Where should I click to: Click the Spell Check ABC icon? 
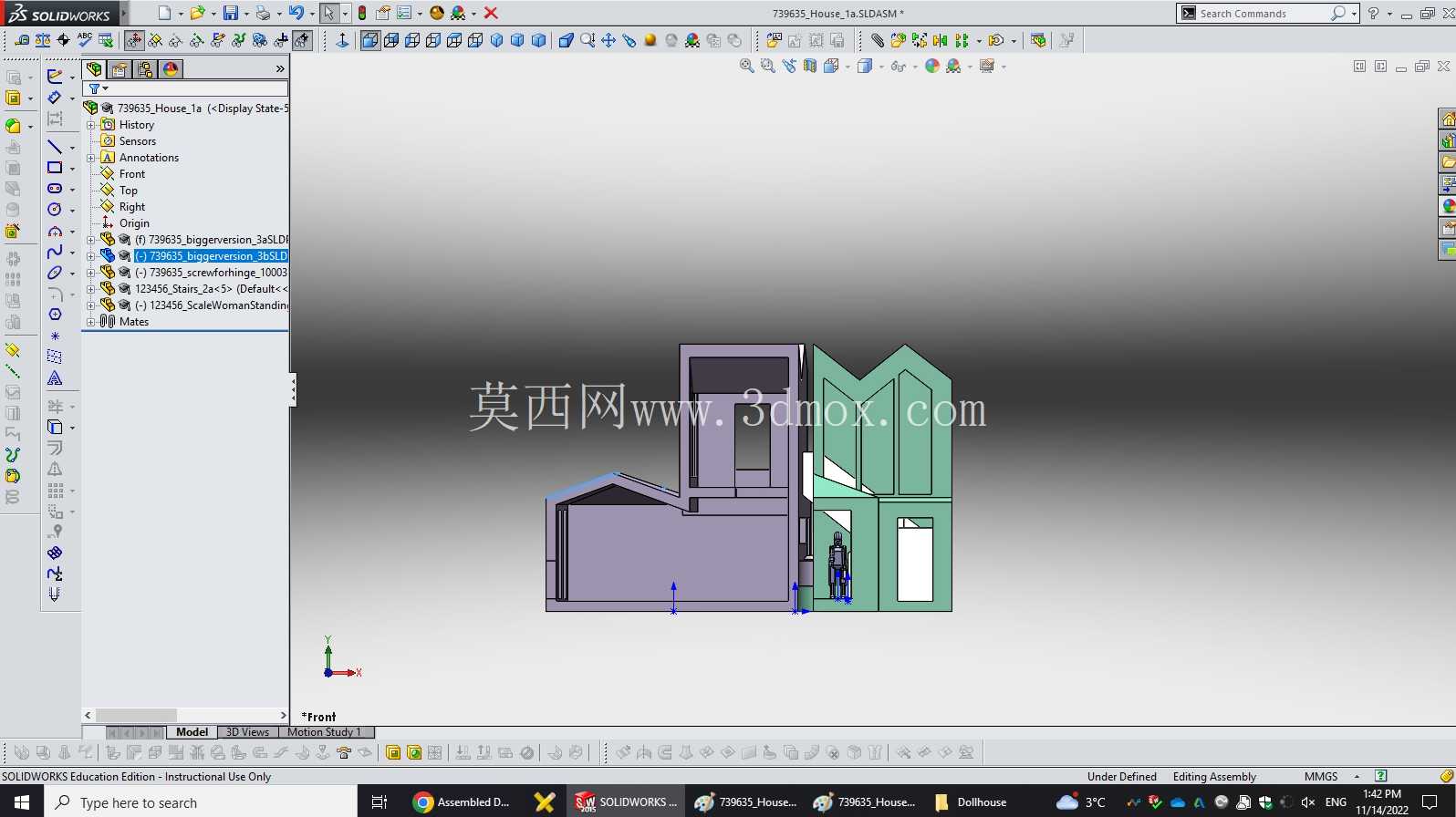pyautogui.click(x=85, y=39)
